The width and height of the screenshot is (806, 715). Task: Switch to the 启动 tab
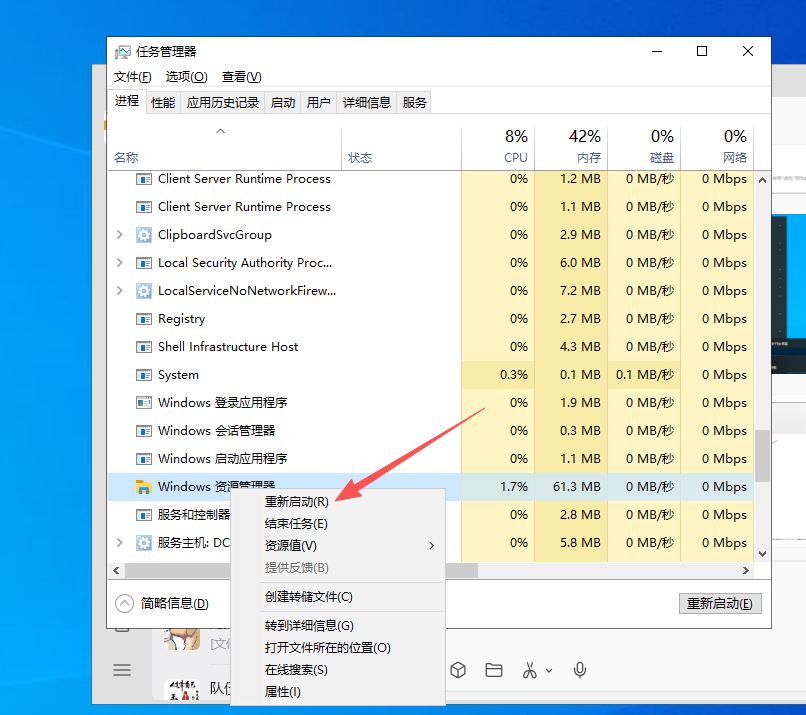tap(283, 103)
